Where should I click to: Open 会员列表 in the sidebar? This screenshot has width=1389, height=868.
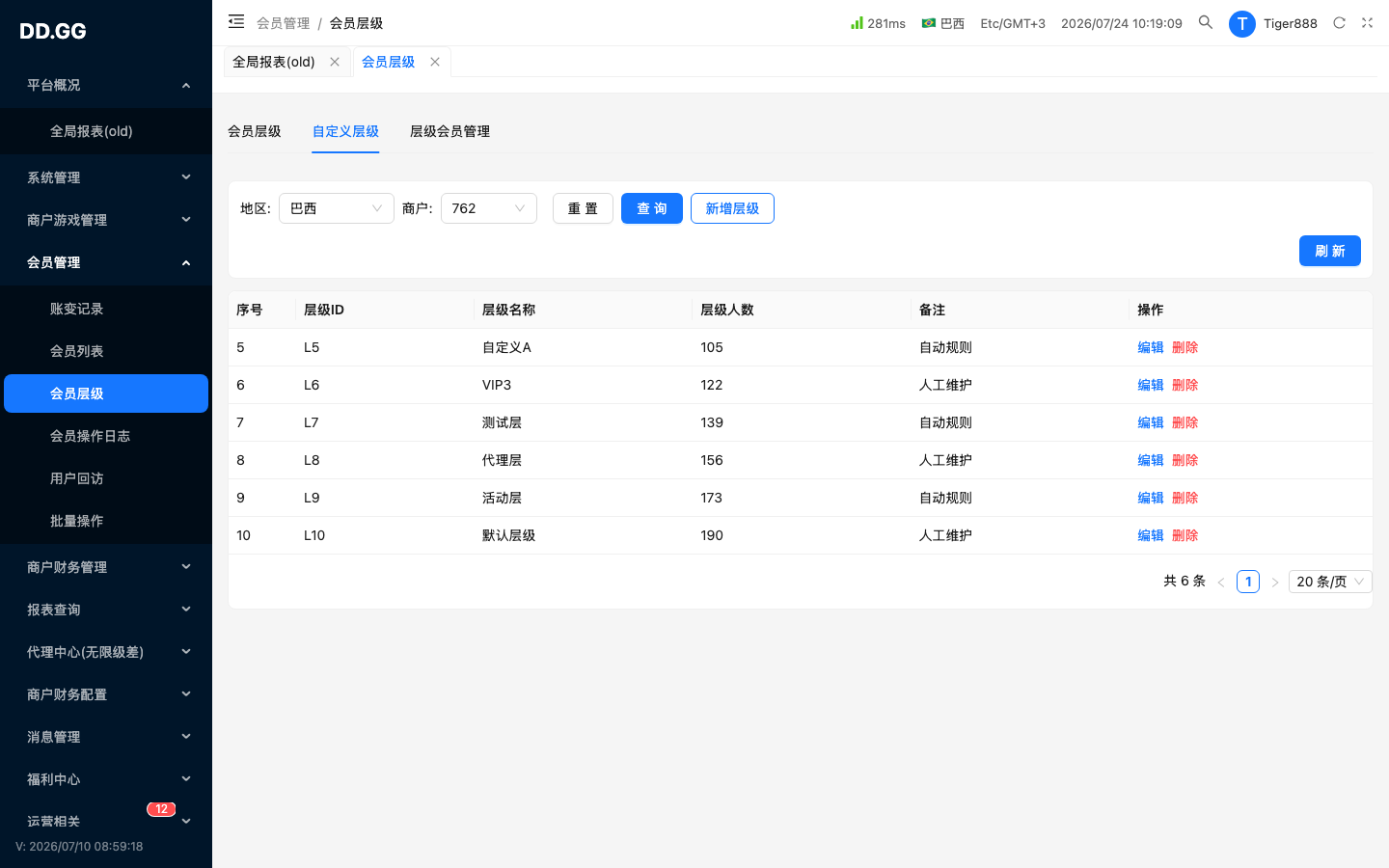click(106, 351)
